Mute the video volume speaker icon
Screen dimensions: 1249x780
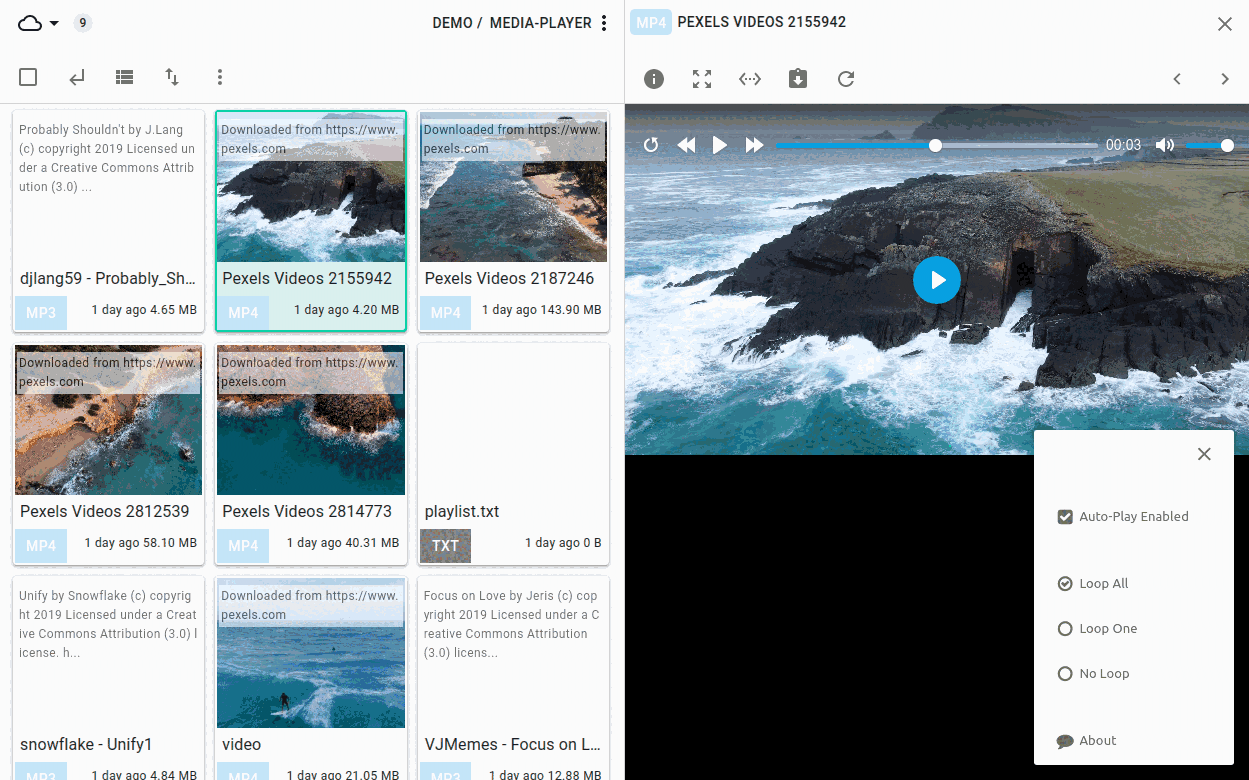point(1165,145)
